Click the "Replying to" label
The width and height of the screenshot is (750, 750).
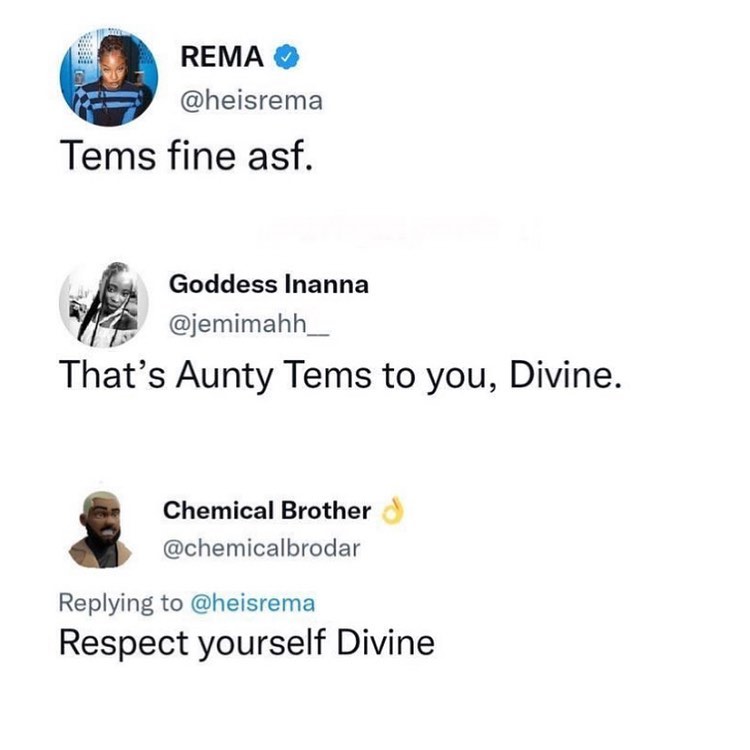click(x=121, y=602)
